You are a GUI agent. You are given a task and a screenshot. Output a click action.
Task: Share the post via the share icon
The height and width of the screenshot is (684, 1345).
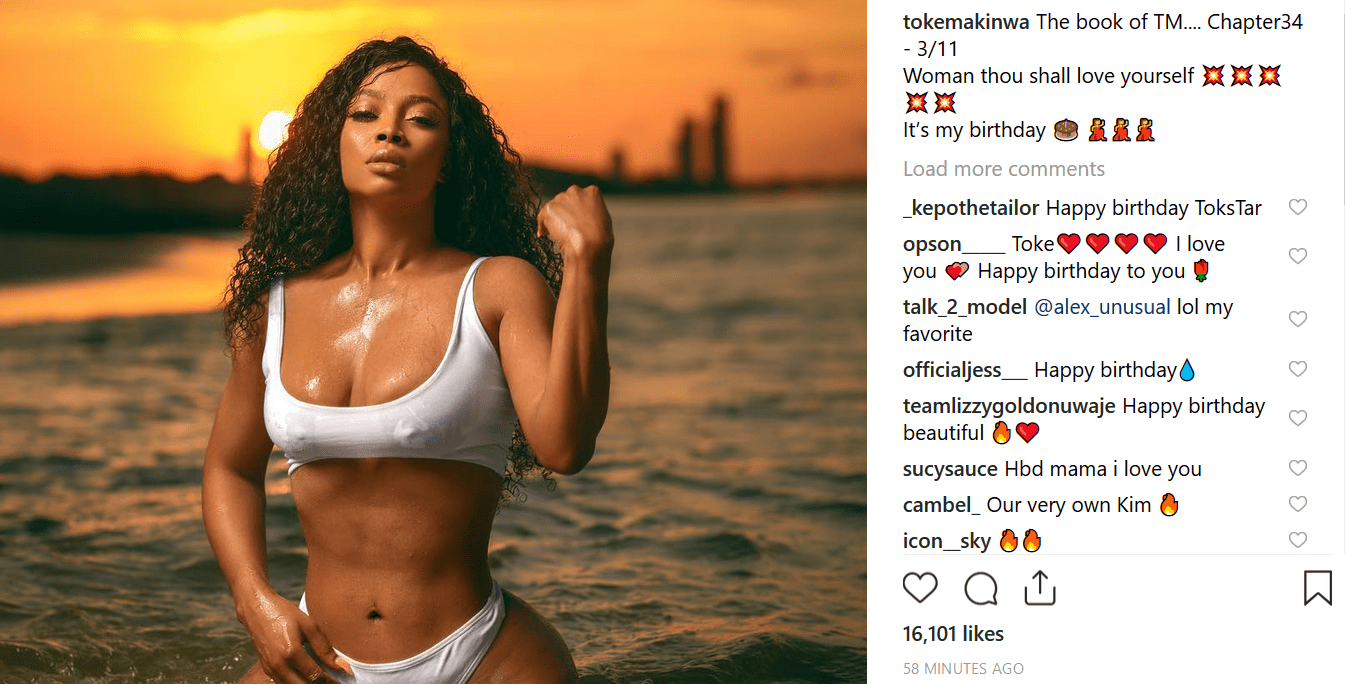(x=1040, y=588)
